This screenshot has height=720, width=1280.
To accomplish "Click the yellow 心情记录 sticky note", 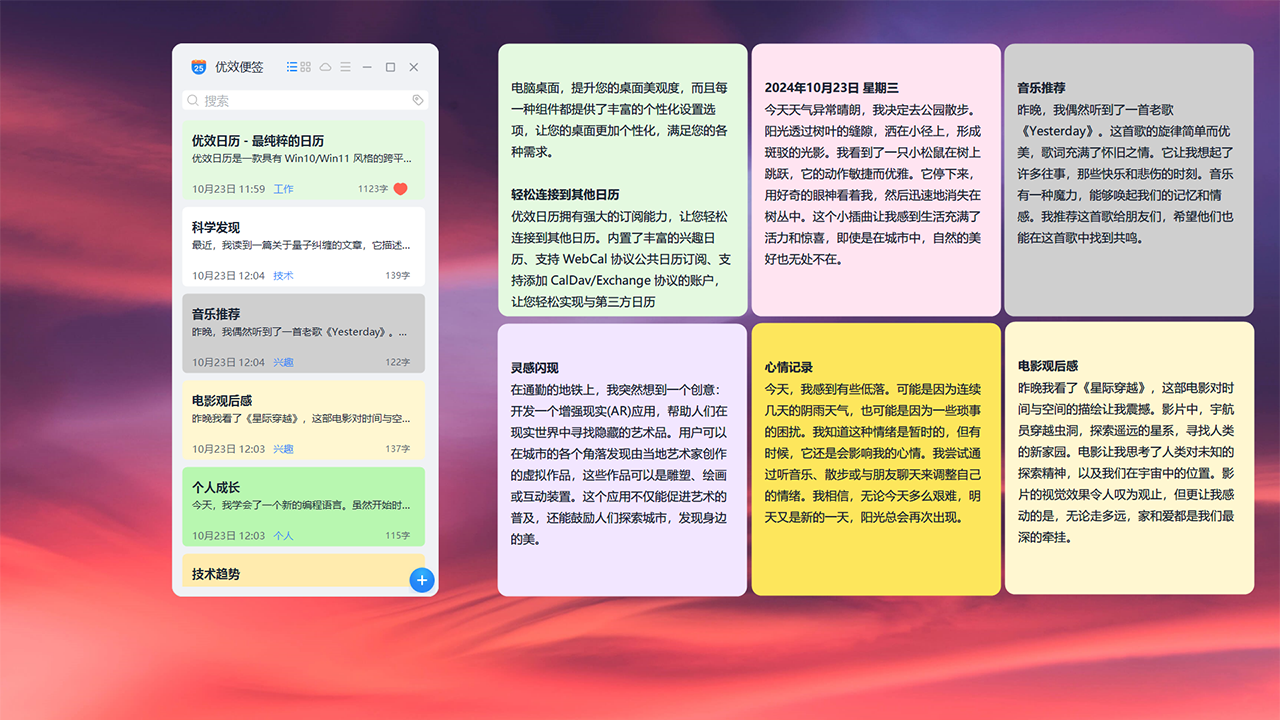I will pyautogui.click(x=875, y=458).
